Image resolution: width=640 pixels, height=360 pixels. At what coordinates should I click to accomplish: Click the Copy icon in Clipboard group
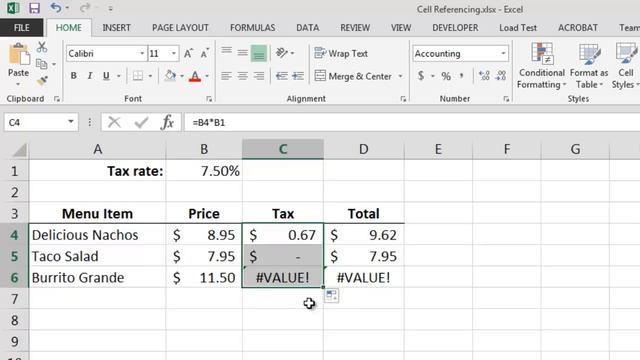click(x=42, y=64)
